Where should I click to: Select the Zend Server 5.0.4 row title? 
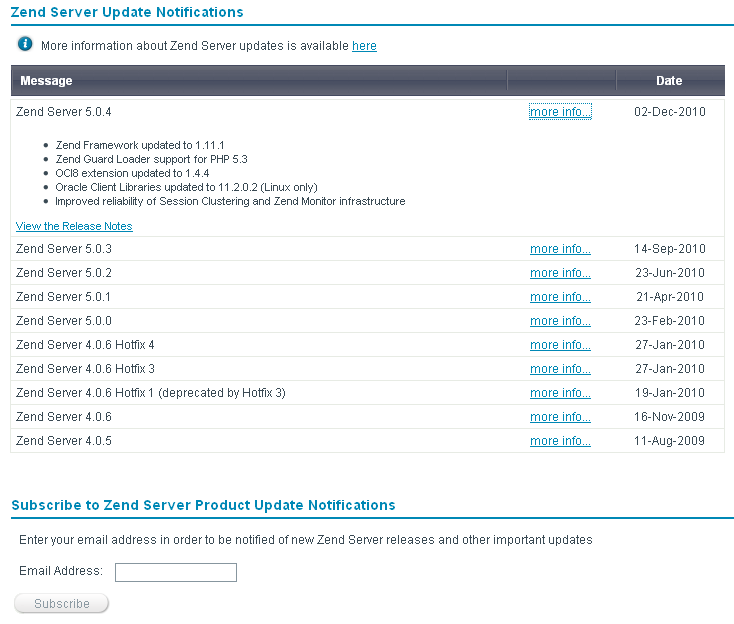pos(64,112)
